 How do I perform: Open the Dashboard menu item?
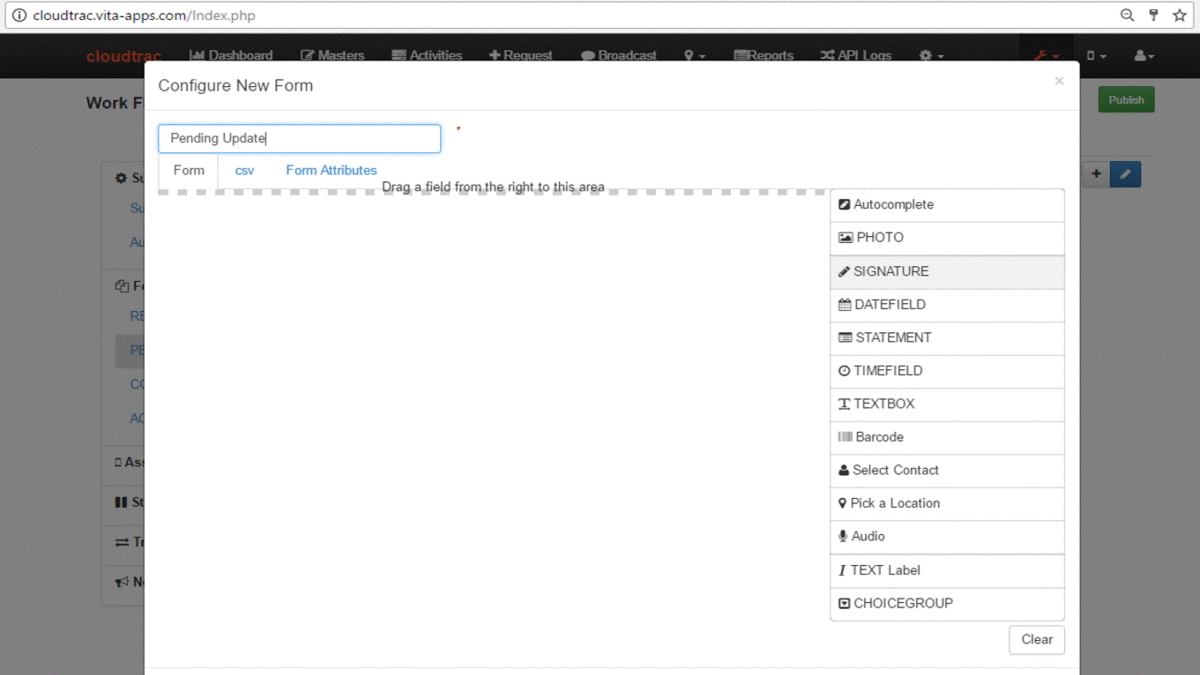click(231, 56)
